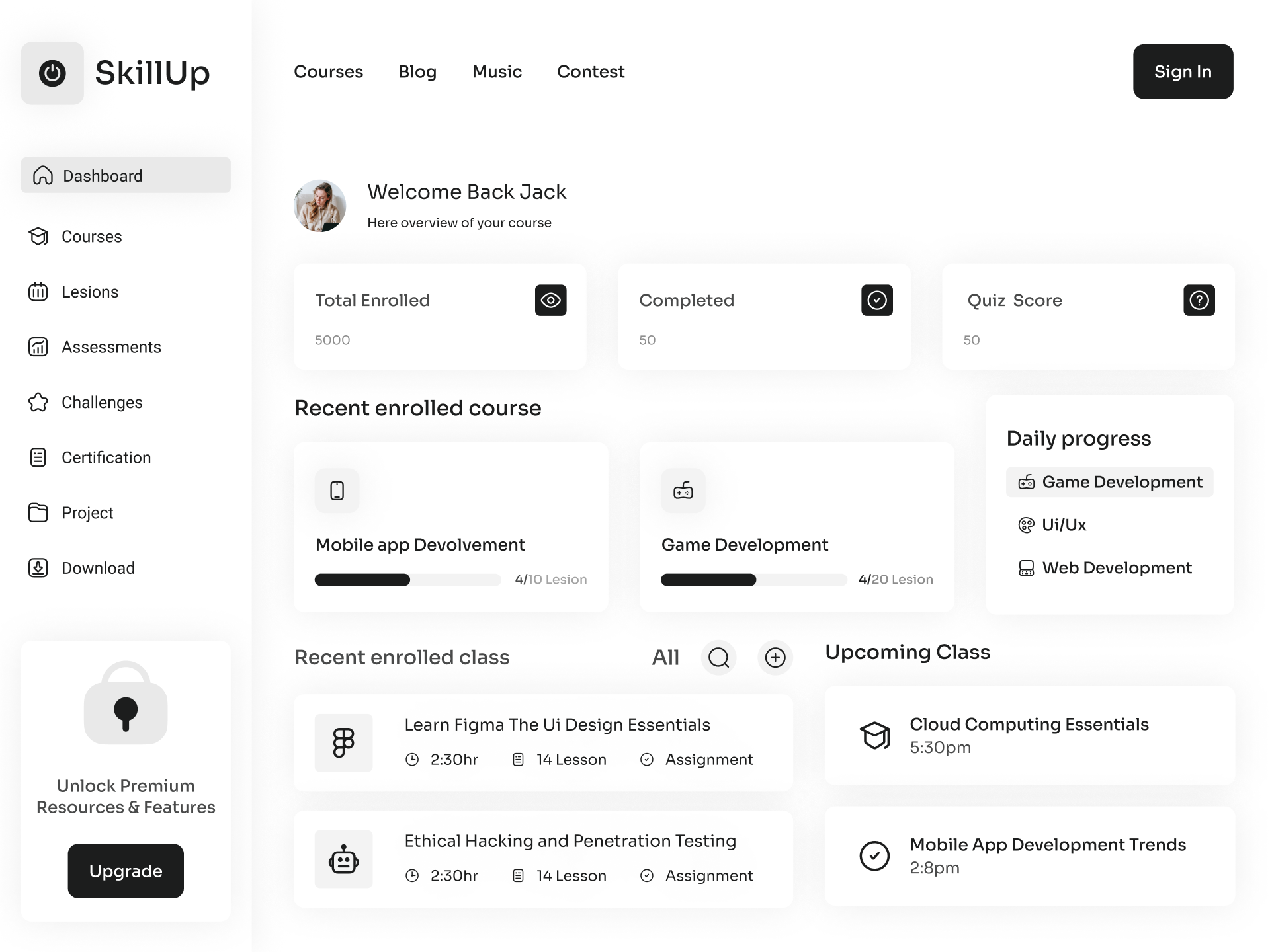1270x952 pixels.
Task: Click the game controller icon on Game Development
Action: [683, 491]
